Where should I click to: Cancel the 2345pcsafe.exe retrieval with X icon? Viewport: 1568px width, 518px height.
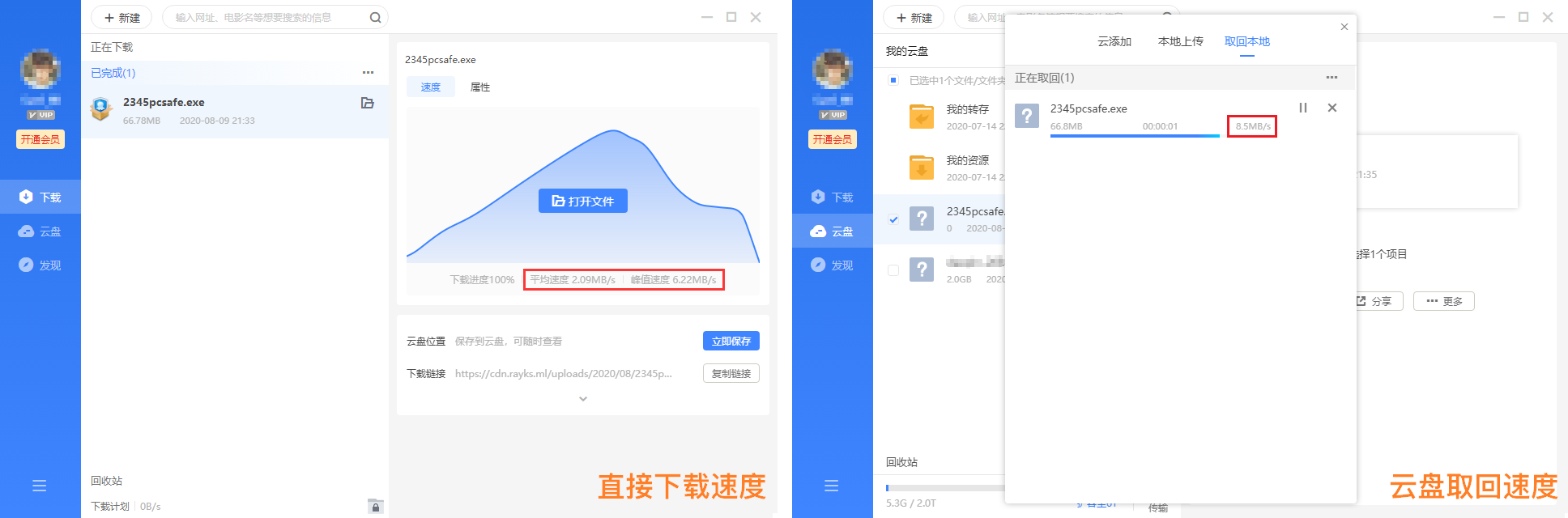click(x=1332, y=108)
